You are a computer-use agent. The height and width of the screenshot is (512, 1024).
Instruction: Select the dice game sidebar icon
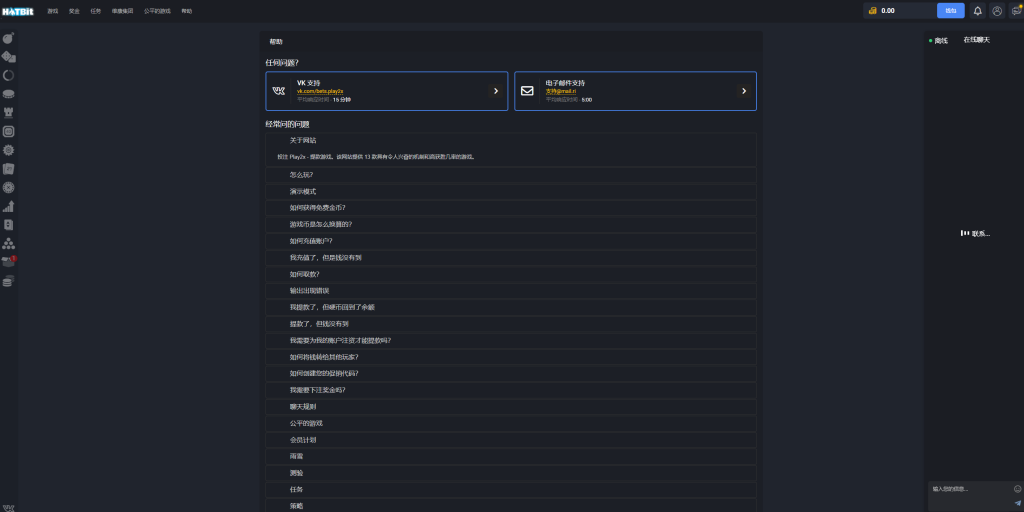(x=8, y=57)
